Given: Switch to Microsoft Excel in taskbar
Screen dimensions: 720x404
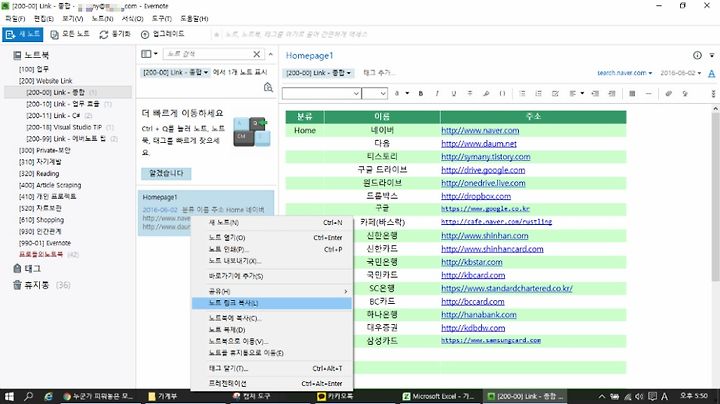Looking at the screenshot, I should (439, 396).
